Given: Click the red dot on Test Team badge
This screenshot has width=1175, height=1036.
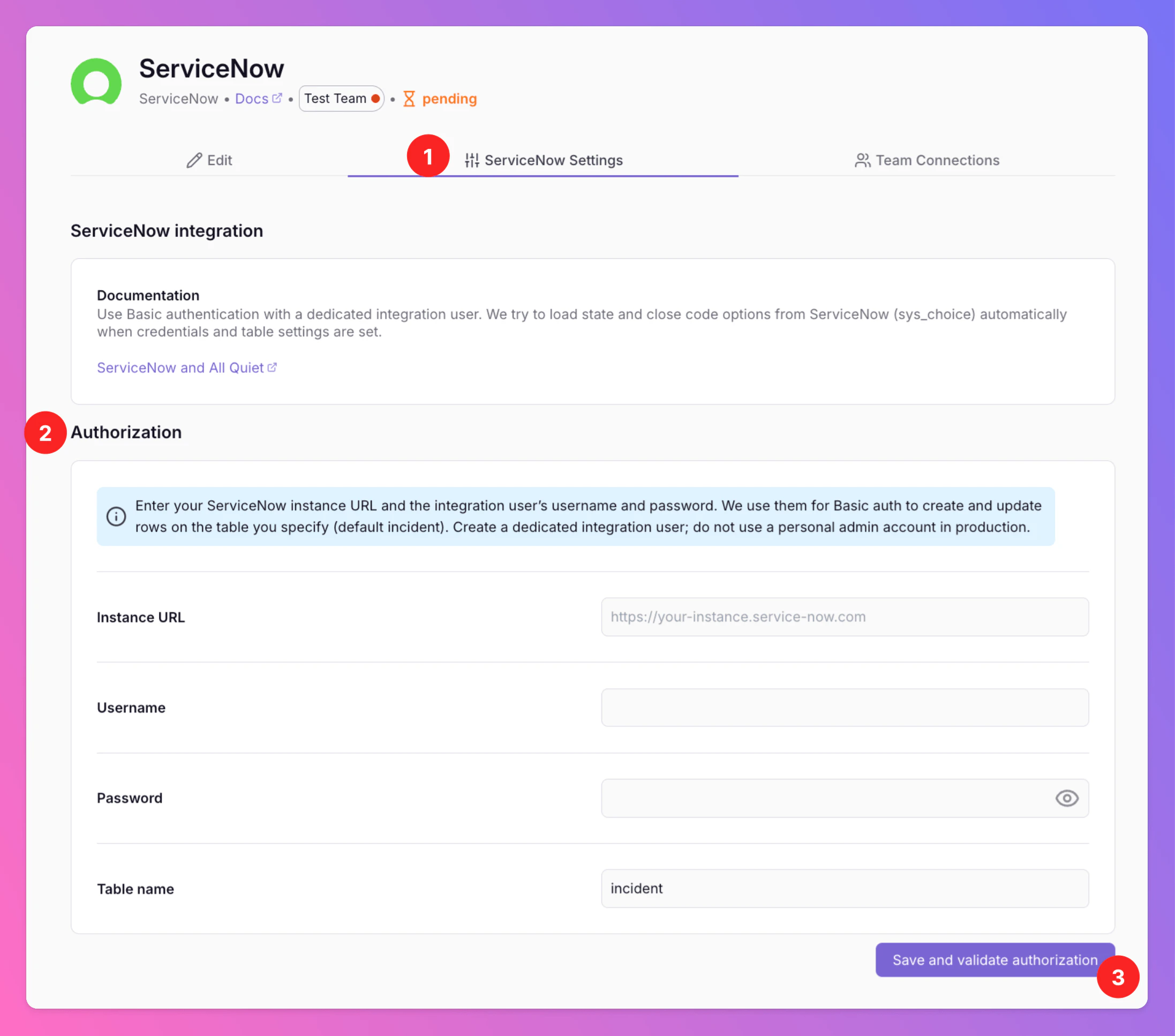Looking at the screenshot, I should tap(375, 99).
